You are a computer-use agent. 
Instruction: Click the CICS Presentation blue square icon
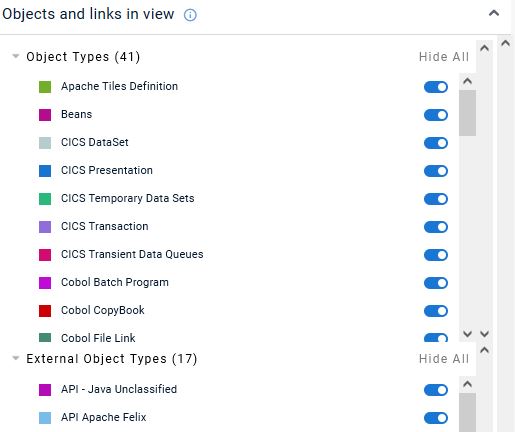(x=45, y=171)
